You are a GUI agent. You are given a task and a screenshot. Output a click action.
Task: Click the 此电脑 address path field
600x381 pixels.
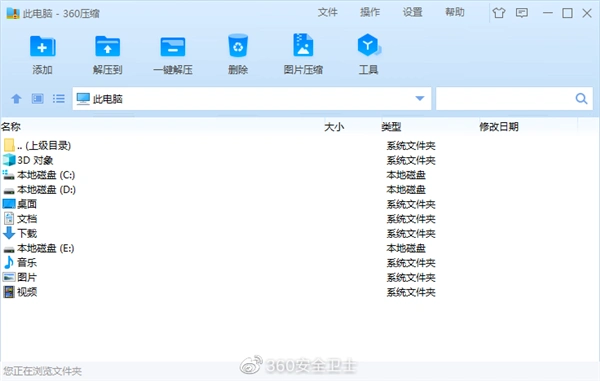[x=253, y=99]
